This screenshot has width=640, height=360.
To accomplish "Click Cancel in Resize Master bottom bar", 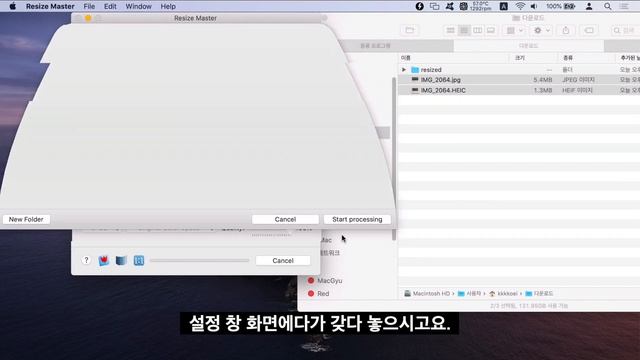I will [283, 260].
